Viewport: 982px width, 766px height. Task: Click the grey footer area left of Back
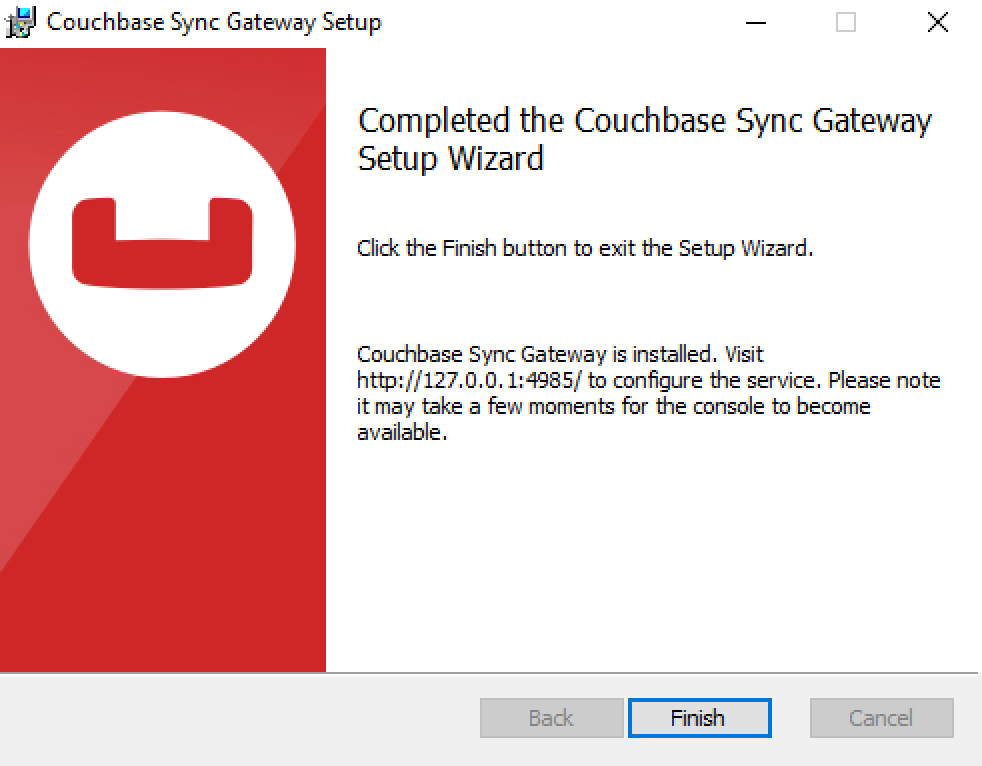(x=240, y=718)
